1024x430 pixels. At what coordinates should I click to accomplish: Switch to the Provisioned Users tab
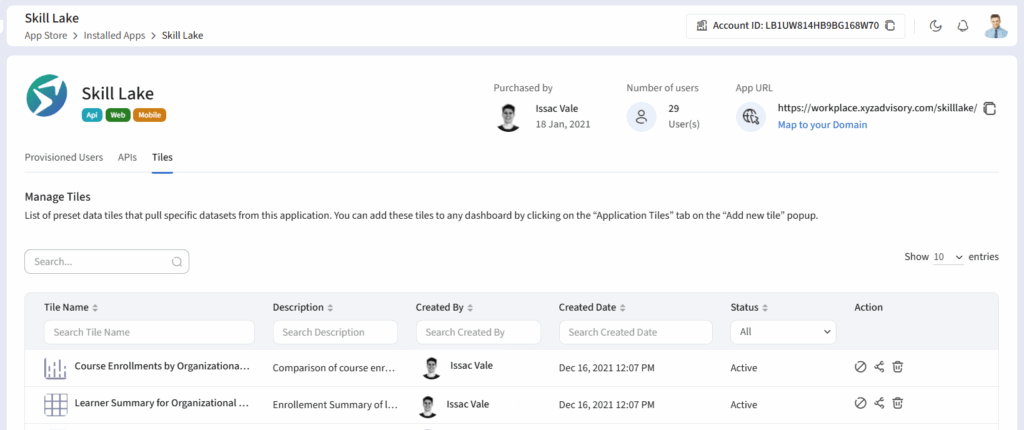tap(63, 157)
